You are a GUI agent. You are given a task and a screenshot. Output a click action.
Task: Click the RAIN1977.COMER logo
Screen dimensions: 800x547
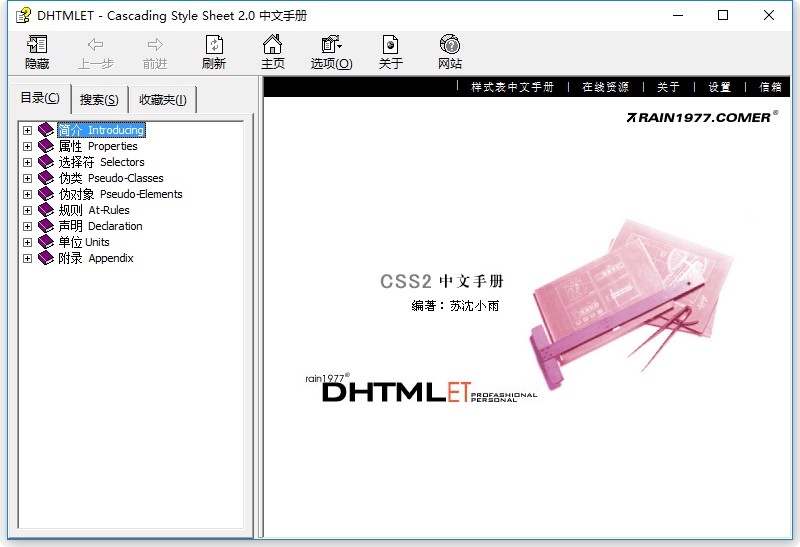[x=702, y=117]
